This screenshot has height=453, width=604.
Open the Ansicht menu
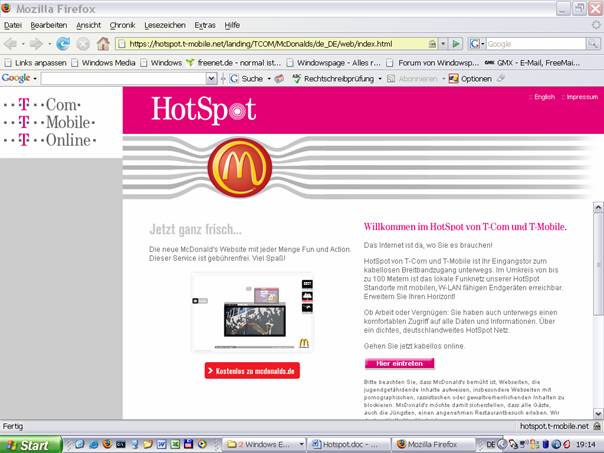(88, 25)
